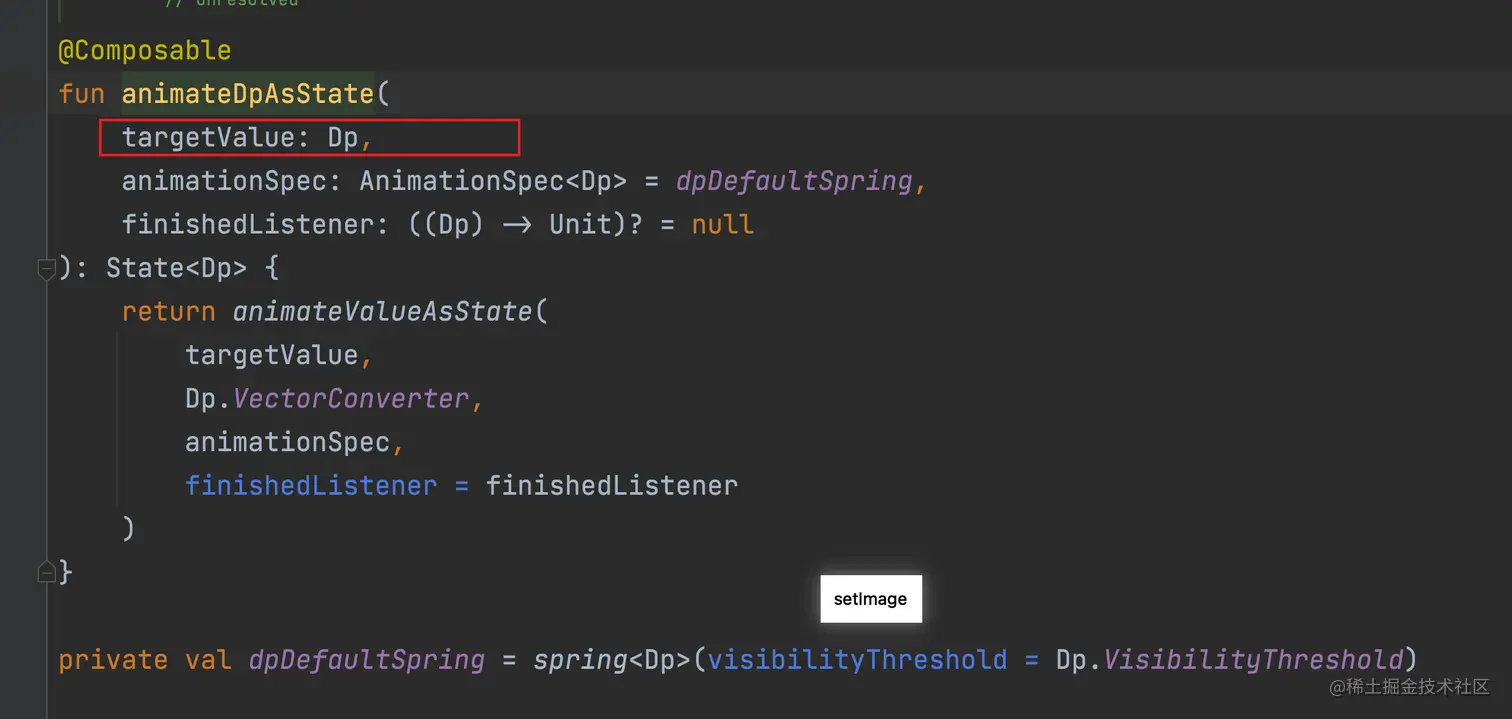
Task: Click the @Composable annotation
Action: click(145, 50)
